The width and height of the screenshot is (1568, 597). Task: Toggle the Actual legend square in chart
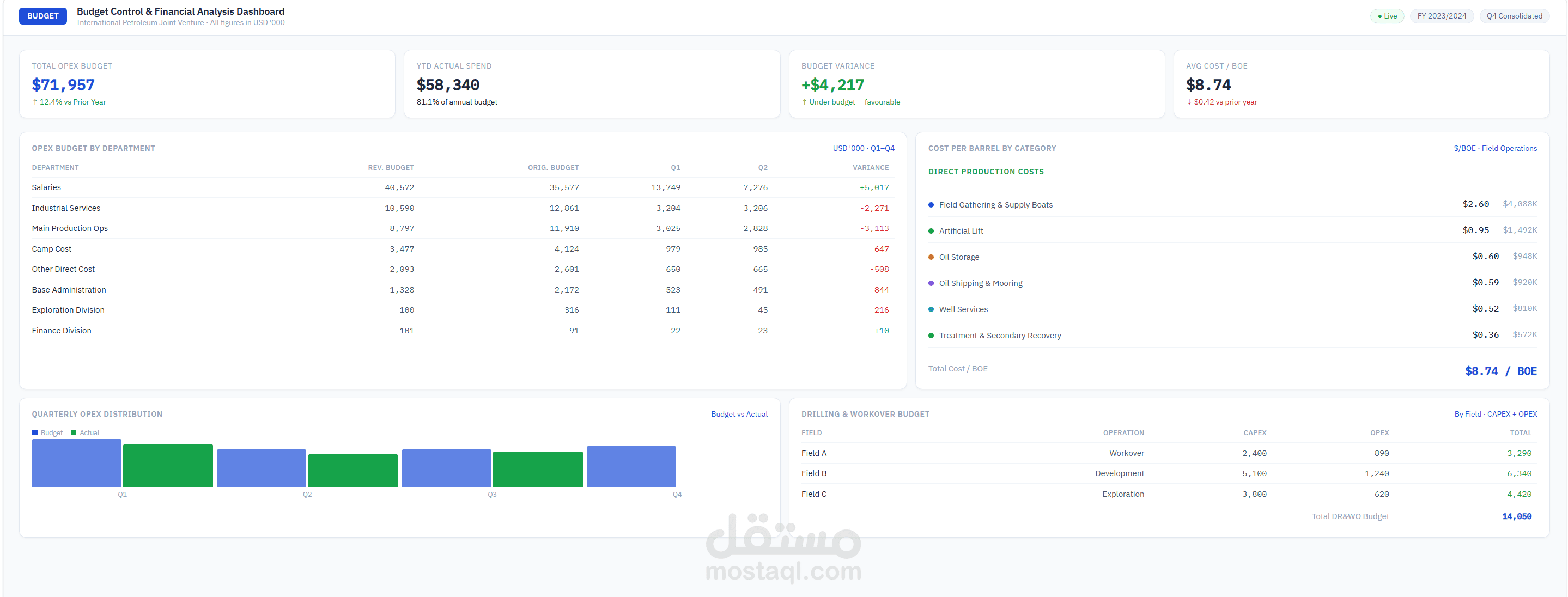74,432
